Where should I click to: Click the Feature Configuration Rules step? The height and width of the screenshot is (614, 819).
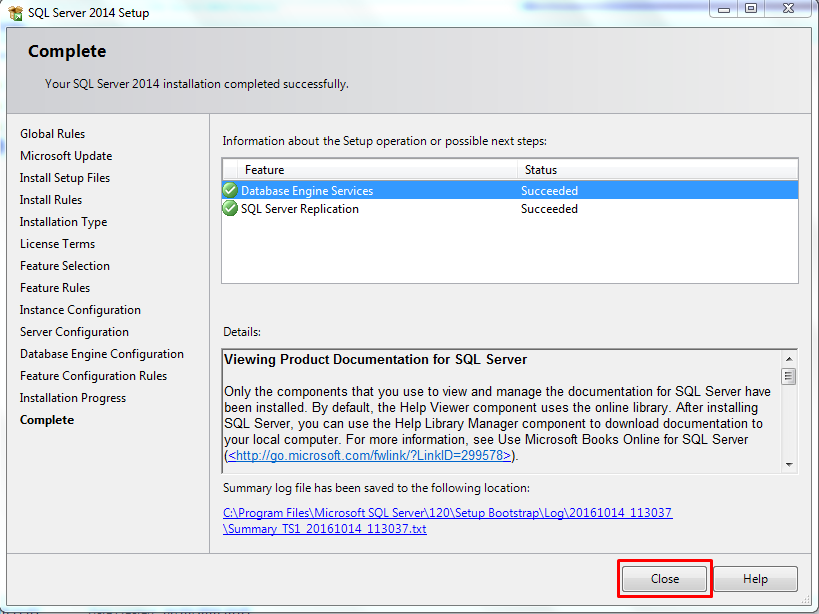tap(93, 375)
